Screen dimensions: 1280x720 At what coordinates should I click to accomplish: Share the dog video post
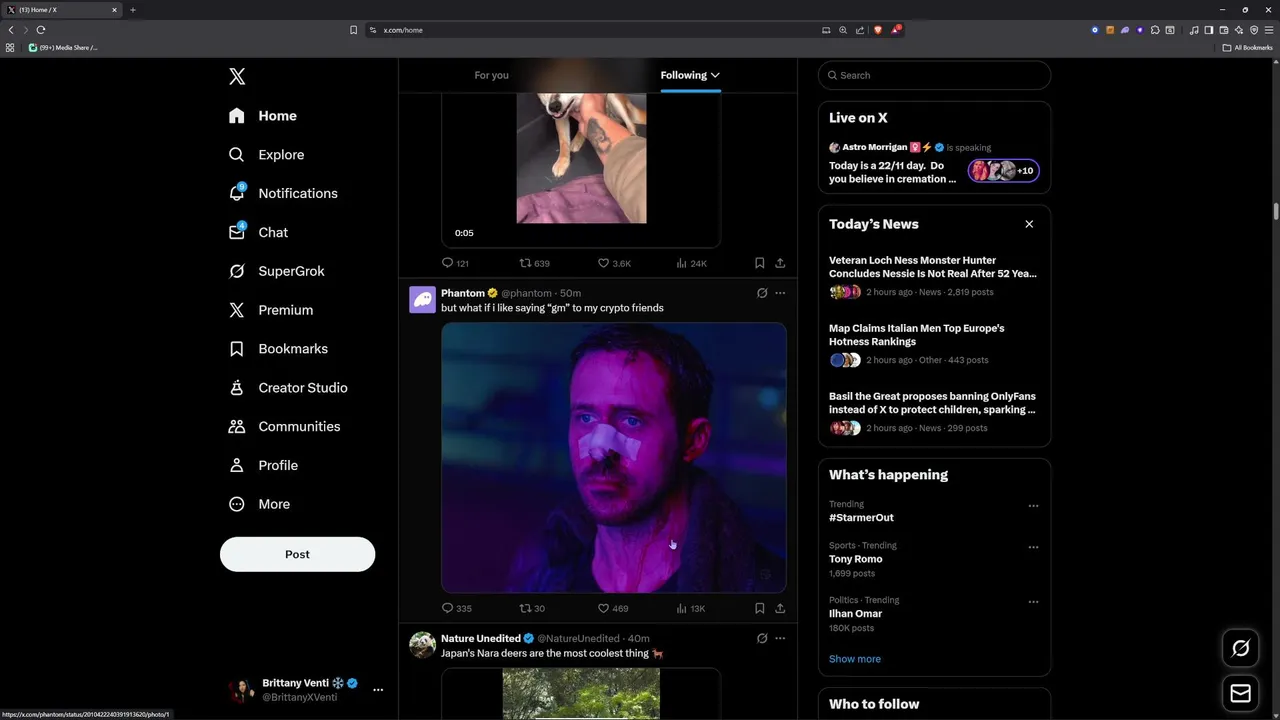780,263
